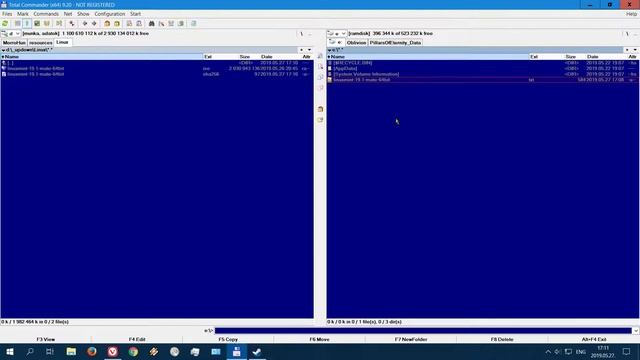Select [AppData] folder in right panel
The image size is (640, 360).
[482, 69]
